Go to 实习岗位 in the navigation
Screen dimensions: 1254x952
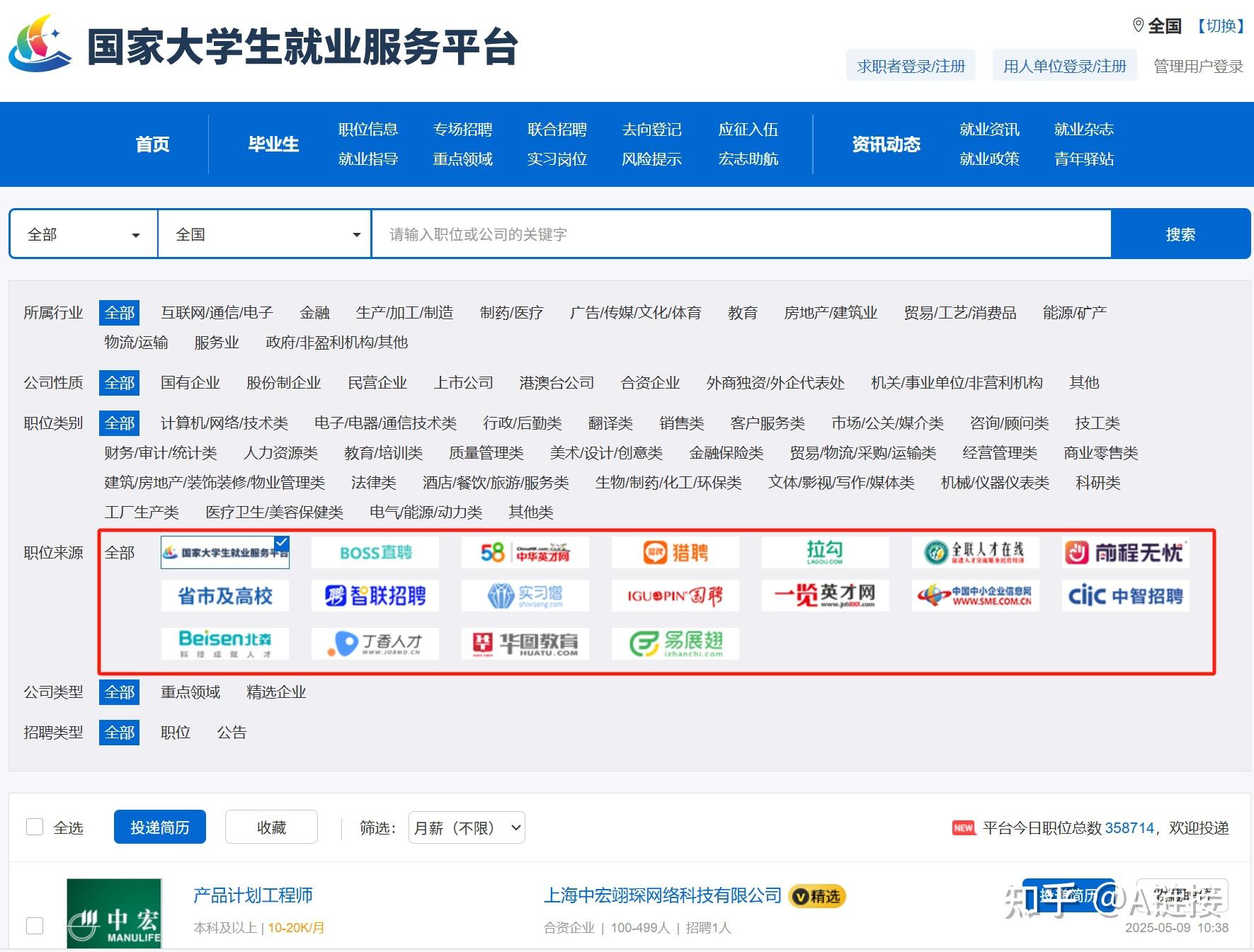pyautogui.click(x=557, y=159)
